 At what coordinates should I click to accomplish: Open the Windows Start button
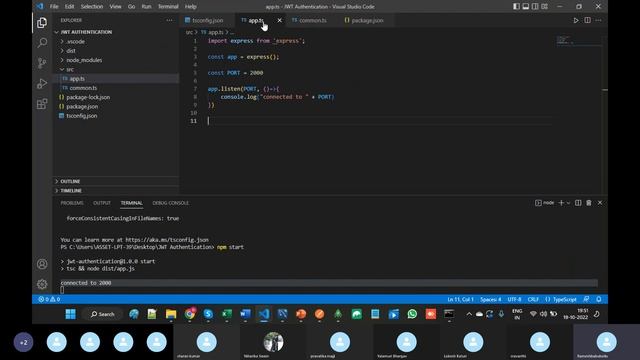pyautogui.click(x=71, y=314)
